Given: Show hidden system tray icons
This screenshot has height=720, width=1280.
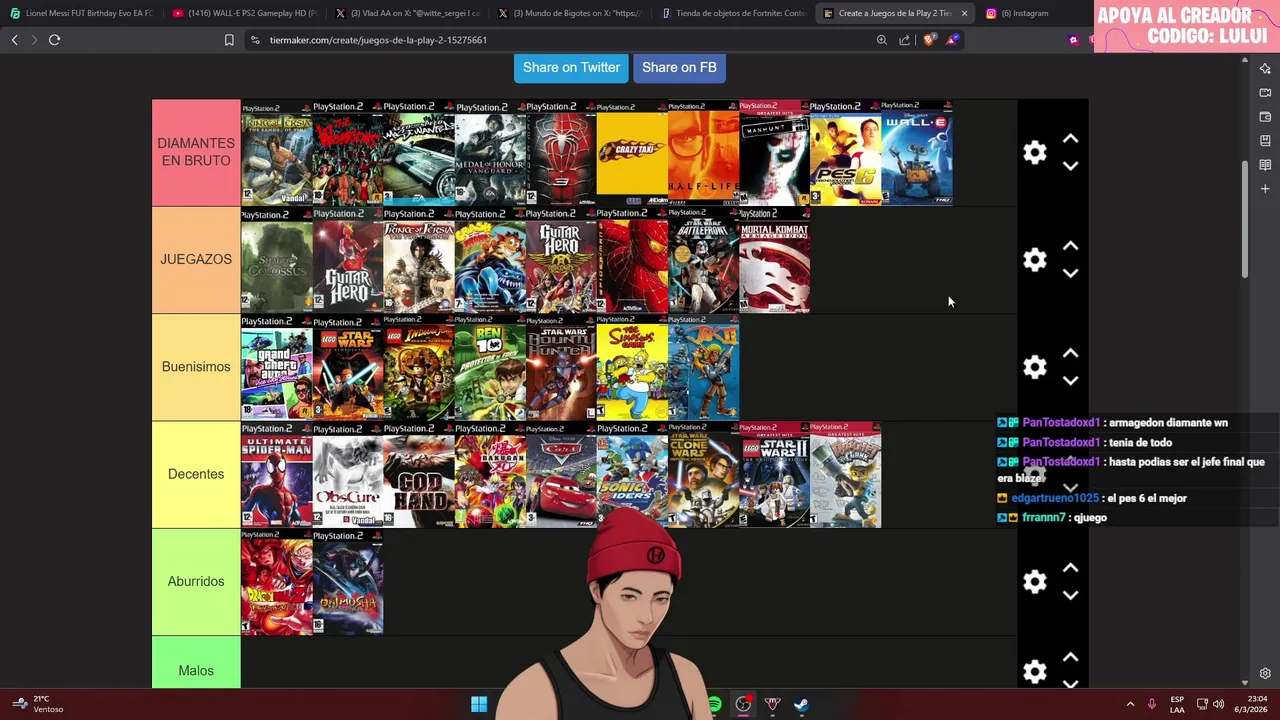Looking at the screenshot, I should coord(1130,704).
